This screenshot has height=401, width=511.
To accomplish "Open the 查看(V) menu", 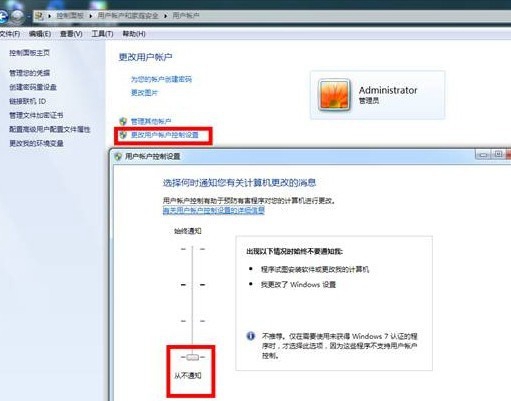I will pos(71,34).
